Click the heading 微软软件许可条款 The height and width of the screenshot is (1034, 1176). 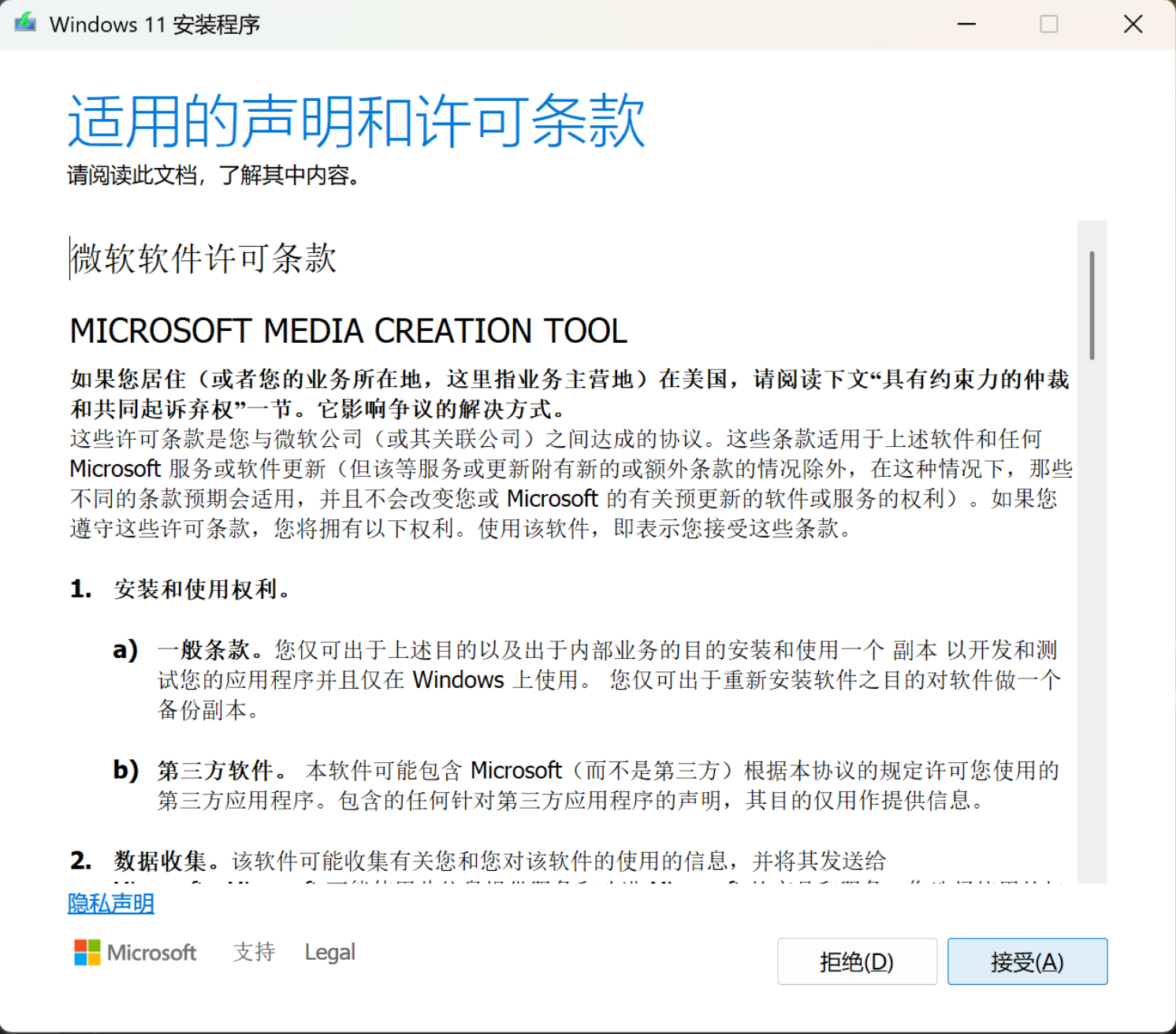click(x=203, y=258)
